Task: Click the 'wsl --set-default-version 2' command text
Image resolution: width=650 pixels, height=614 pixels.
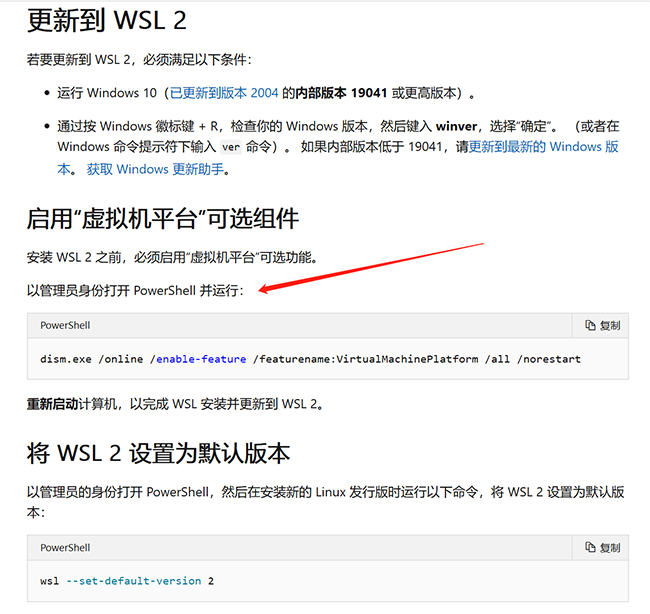Action: click(127, 581)
